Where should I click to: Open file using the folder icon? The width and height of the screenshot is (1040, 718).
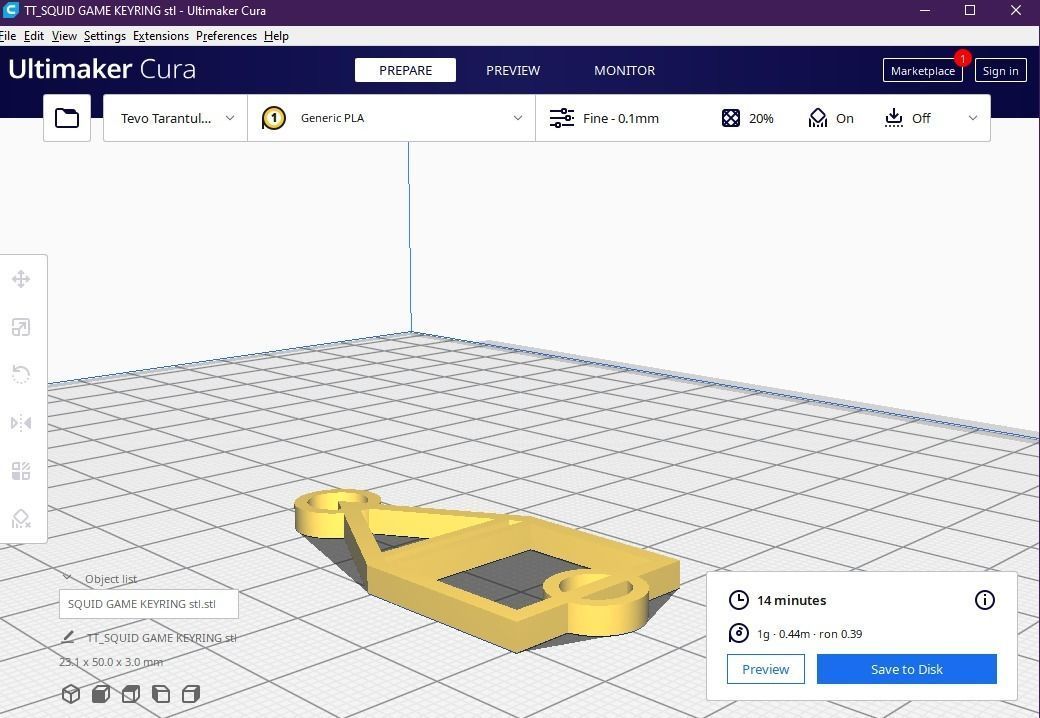pyautogui.click(x=67, y=118)
